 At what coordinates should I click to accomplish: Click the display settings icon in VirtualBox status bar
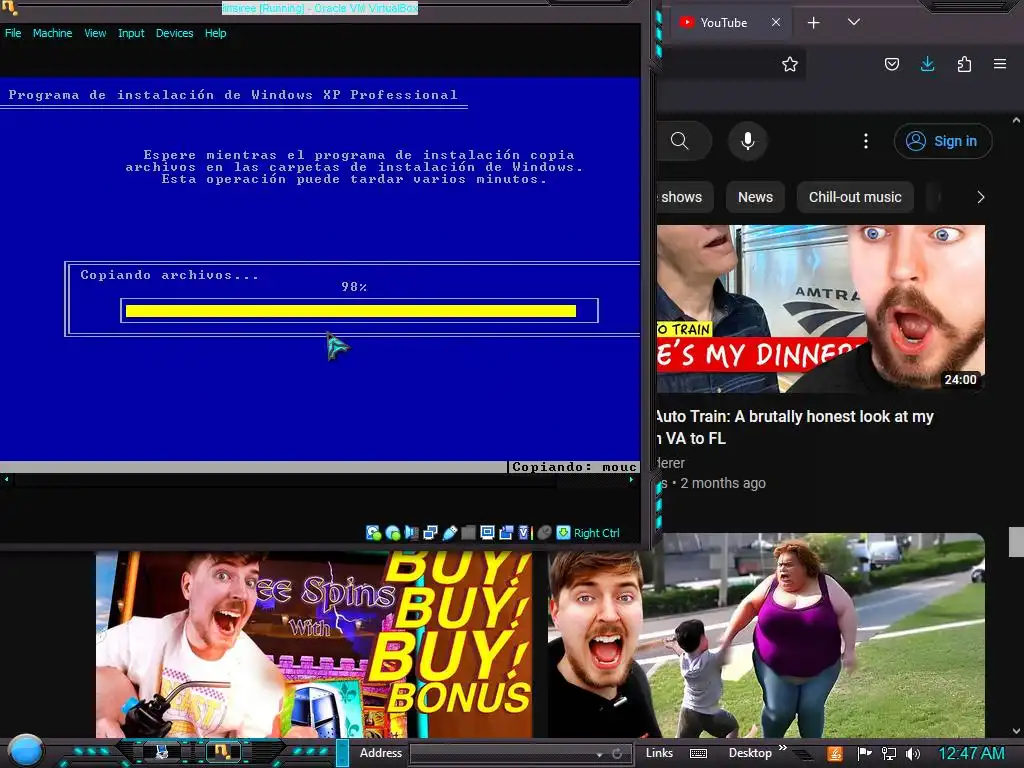(487, 533)
